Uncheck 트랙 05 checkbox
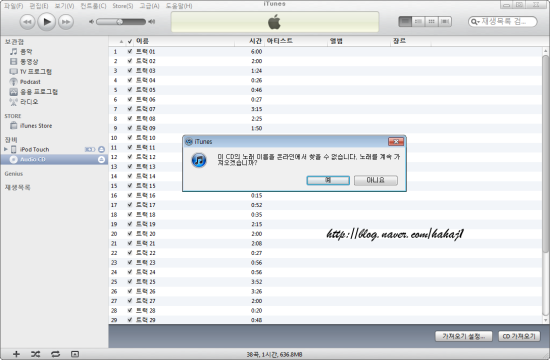Viewport: 550px width, 360px height. (x=130, y=90)
